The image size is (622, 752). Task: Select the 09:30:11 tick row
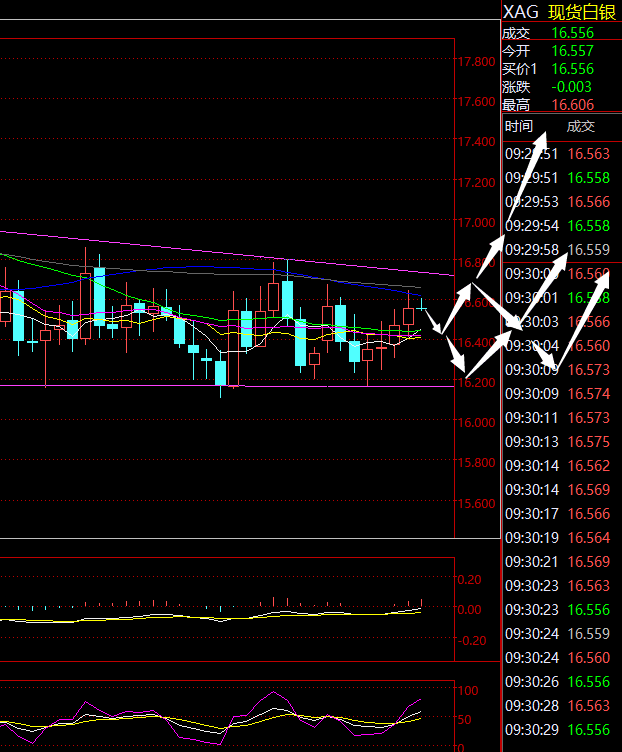pyautogui.click(x=560, y=417)
